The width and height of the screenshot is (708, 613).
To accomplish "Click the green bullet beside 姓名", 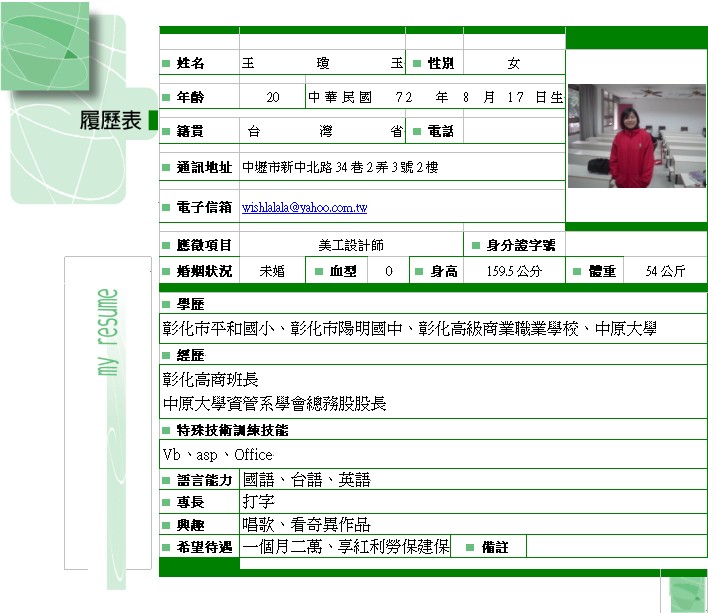I will 166,64.
